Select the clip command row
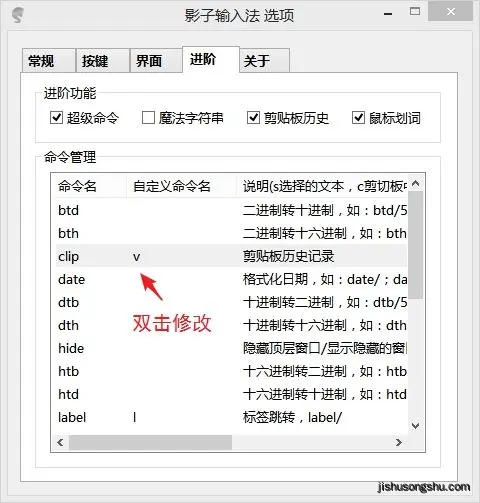 point(231,256)
